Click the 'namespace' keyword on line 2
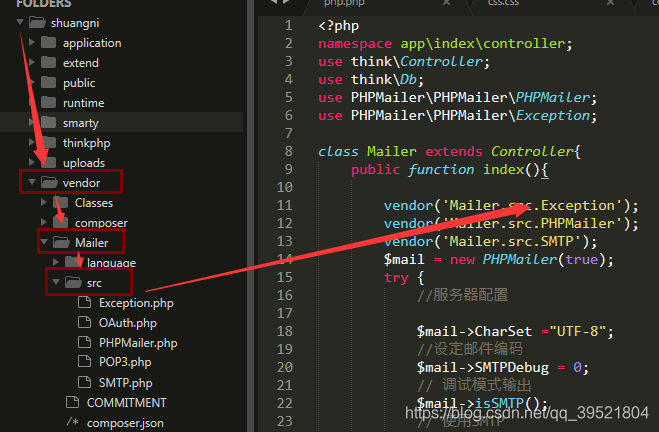Screen dimensions: 659x432 355,44
